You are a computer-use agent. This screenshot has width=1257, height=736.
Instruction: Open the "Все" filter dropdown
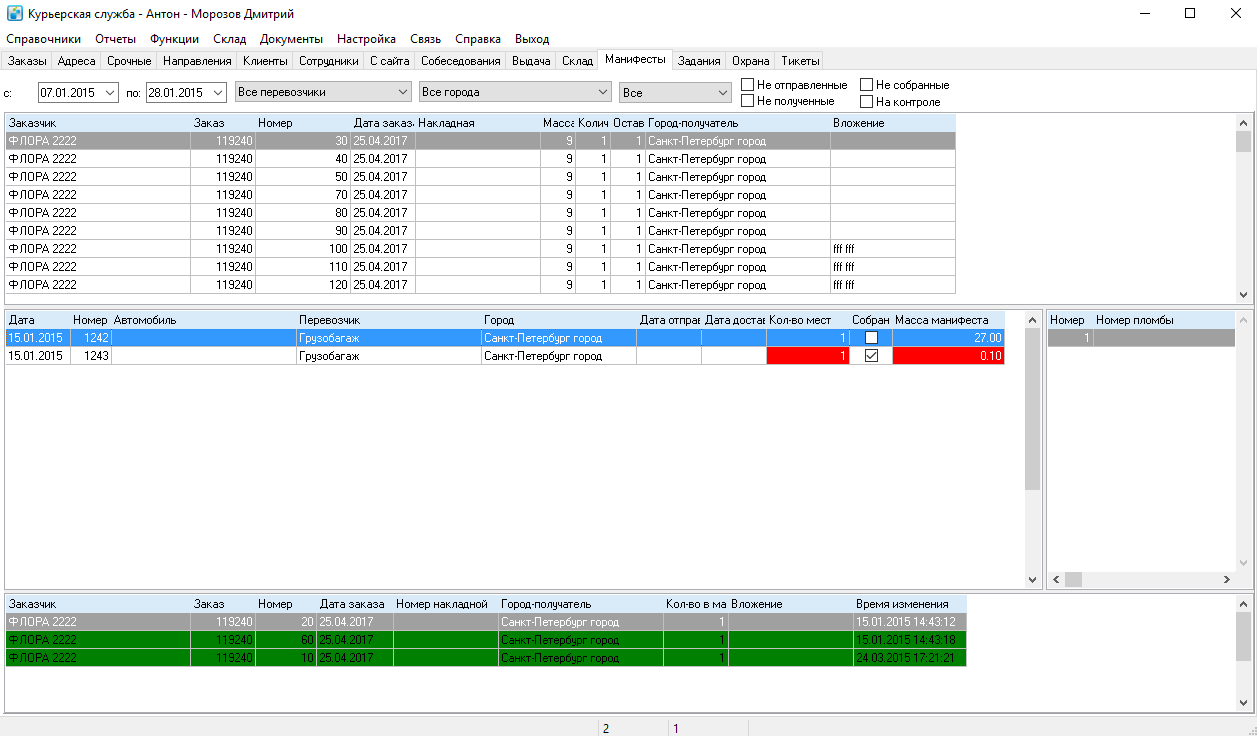(724, 92)
